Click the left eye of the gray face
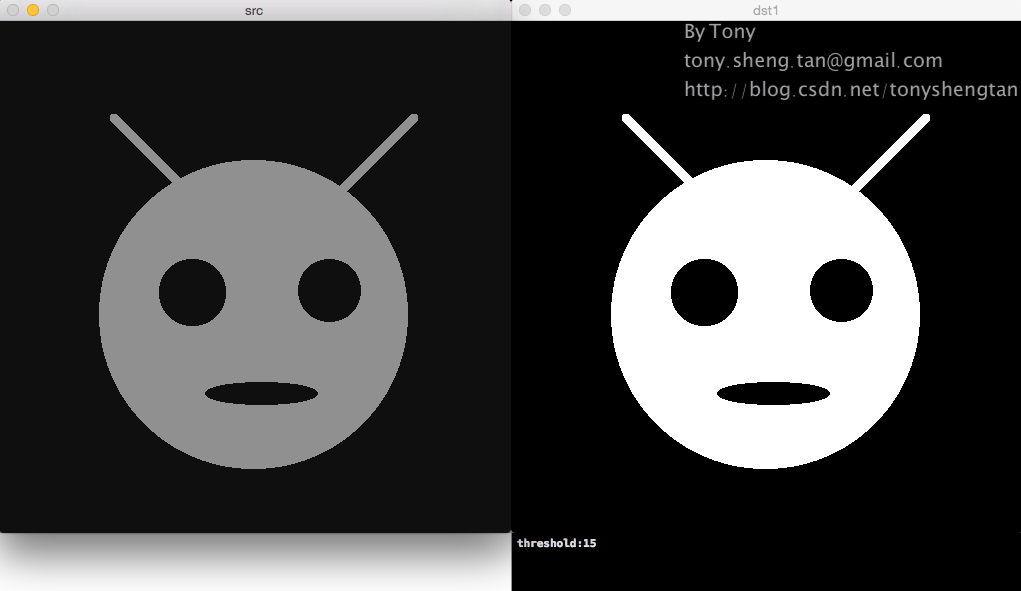The image size is (1021, 591). pos(192,292)
